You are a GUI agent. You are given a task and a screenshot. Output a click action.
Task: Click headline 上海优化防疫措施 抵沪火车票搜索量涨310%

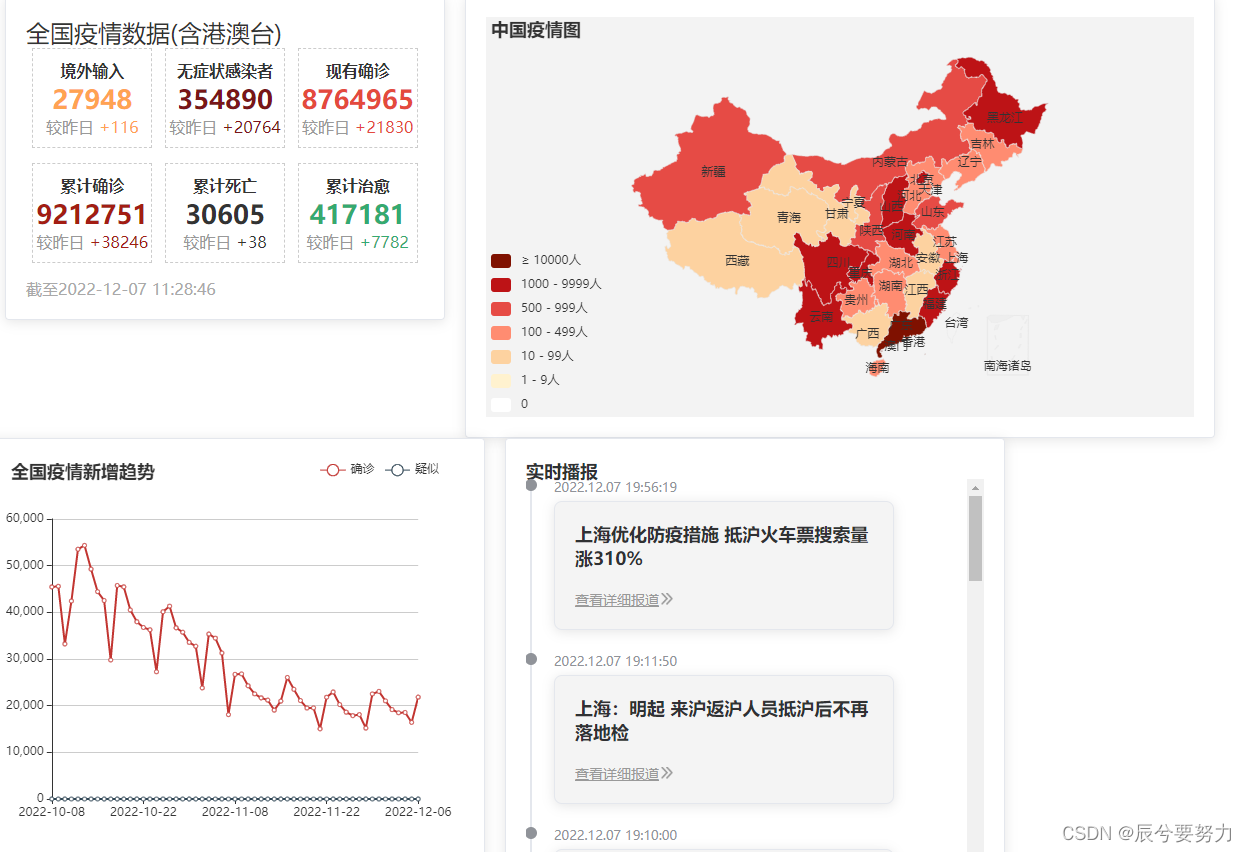pyautogui.click(x=722, y=547)
